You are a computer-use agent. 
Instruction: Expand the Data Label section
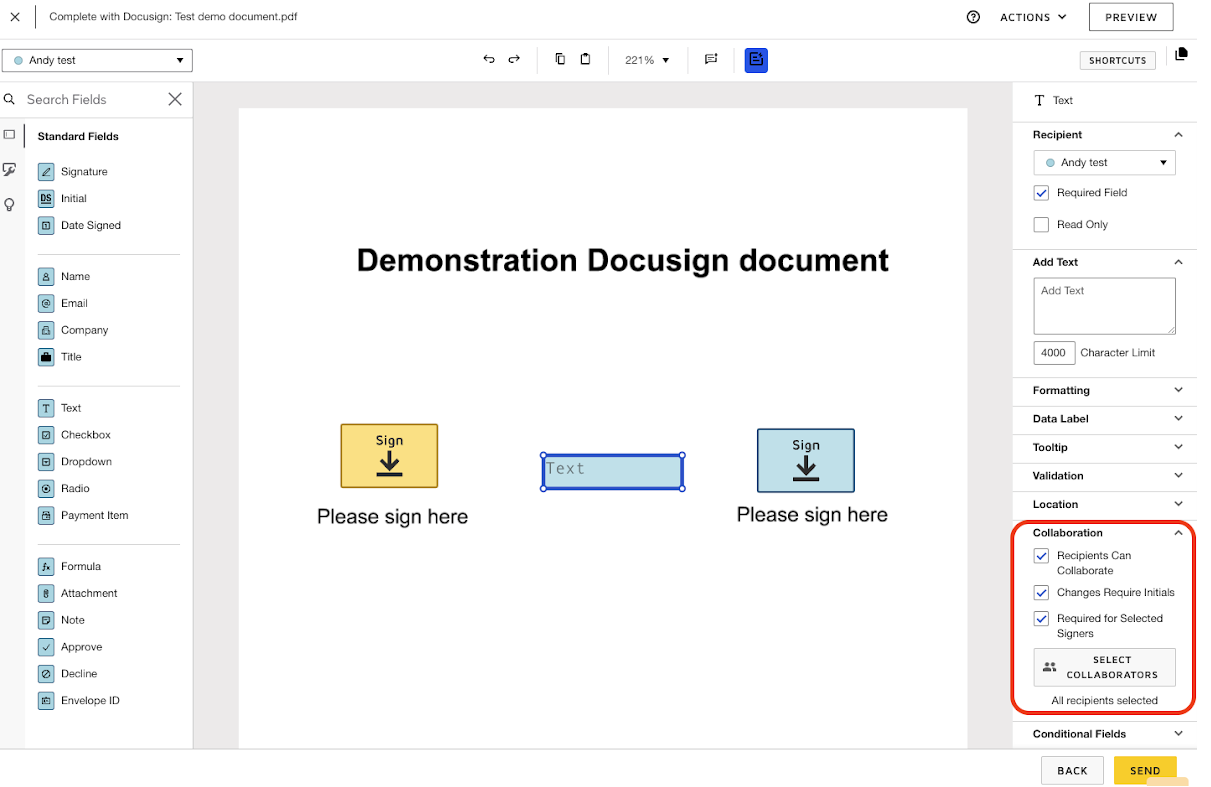[x=1104, y=419]
